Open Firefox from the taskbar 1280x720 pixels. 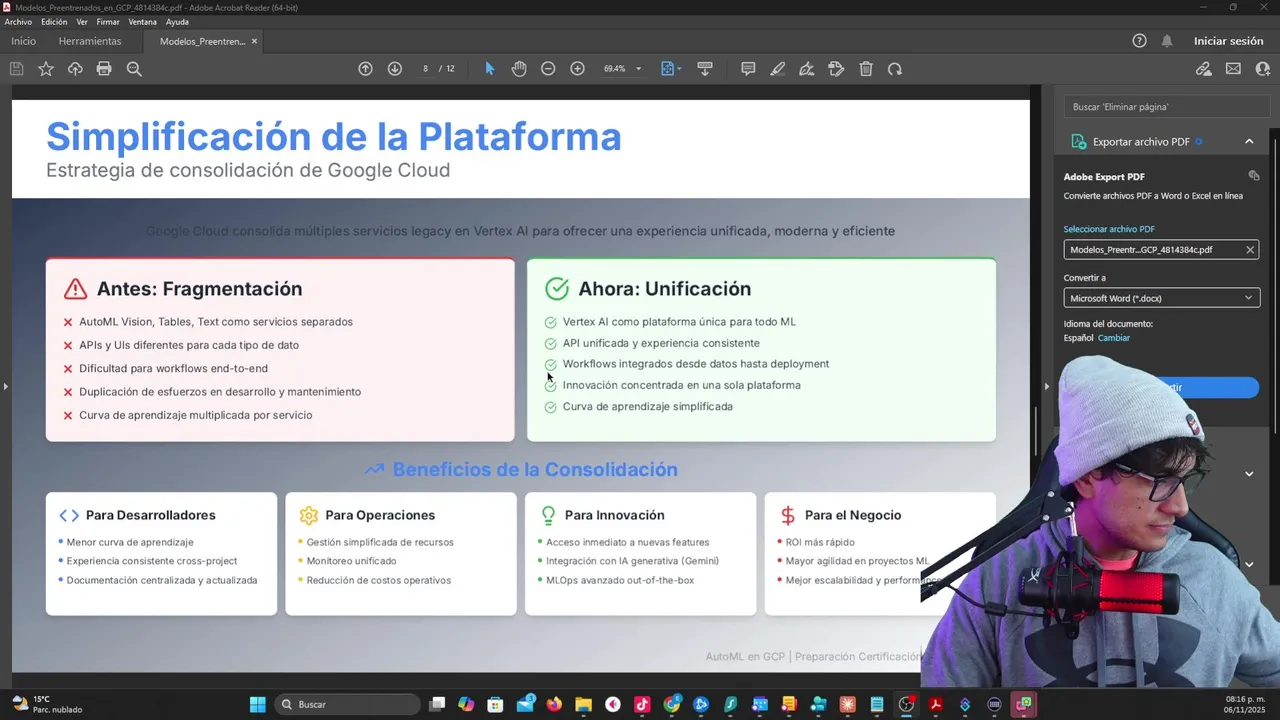pyautogui.click(x=554, y=704)
